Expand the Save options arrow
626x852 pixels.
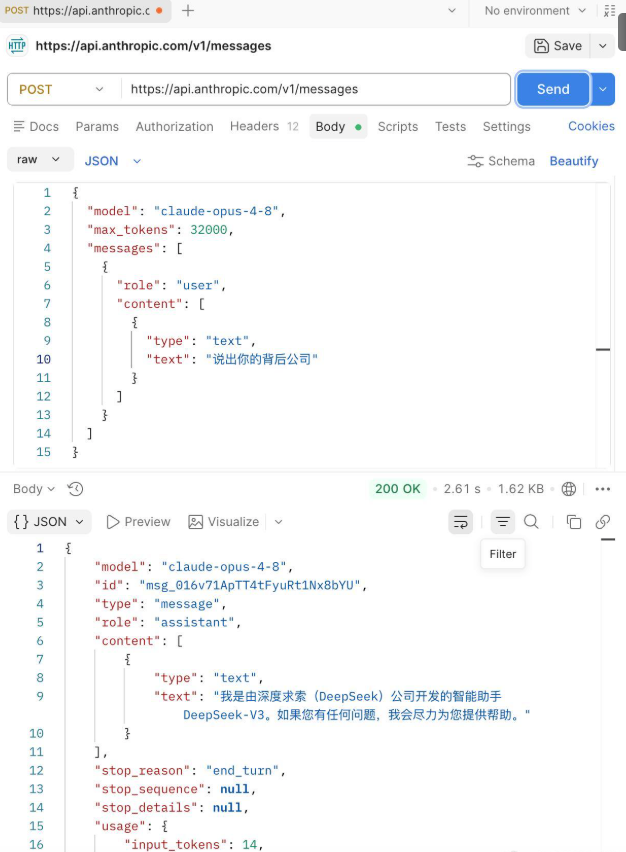[x=603, y=46]
